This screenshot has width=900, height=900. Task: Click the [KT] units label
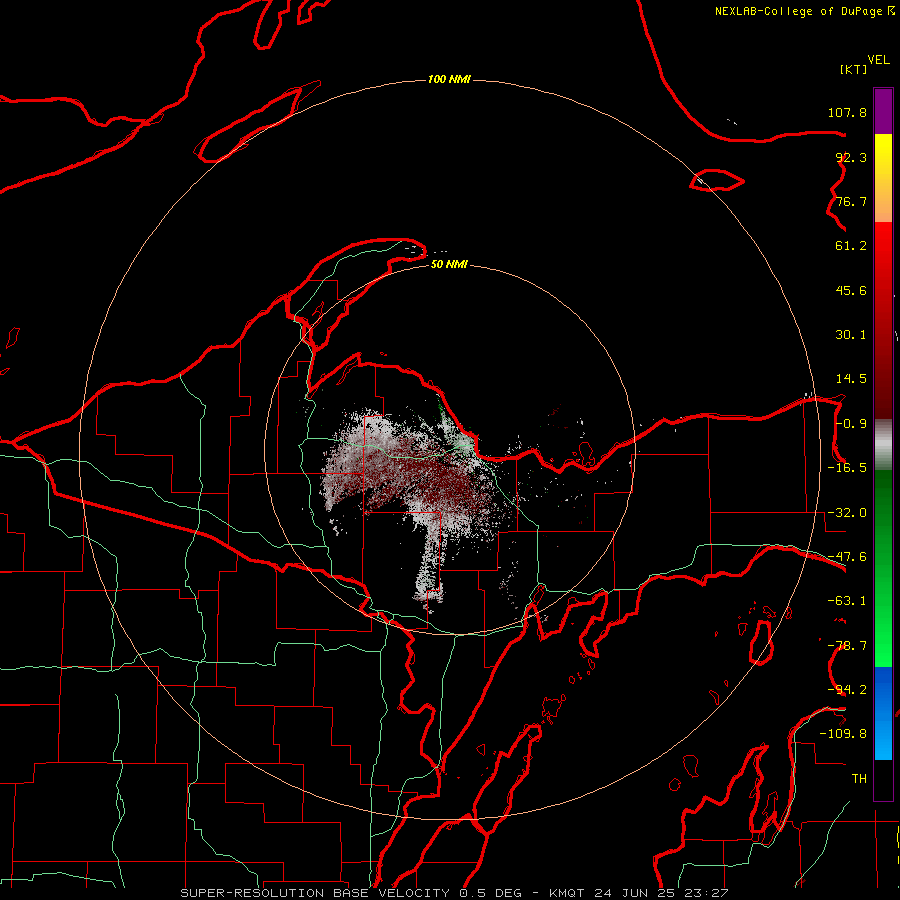tap(854, 69)
